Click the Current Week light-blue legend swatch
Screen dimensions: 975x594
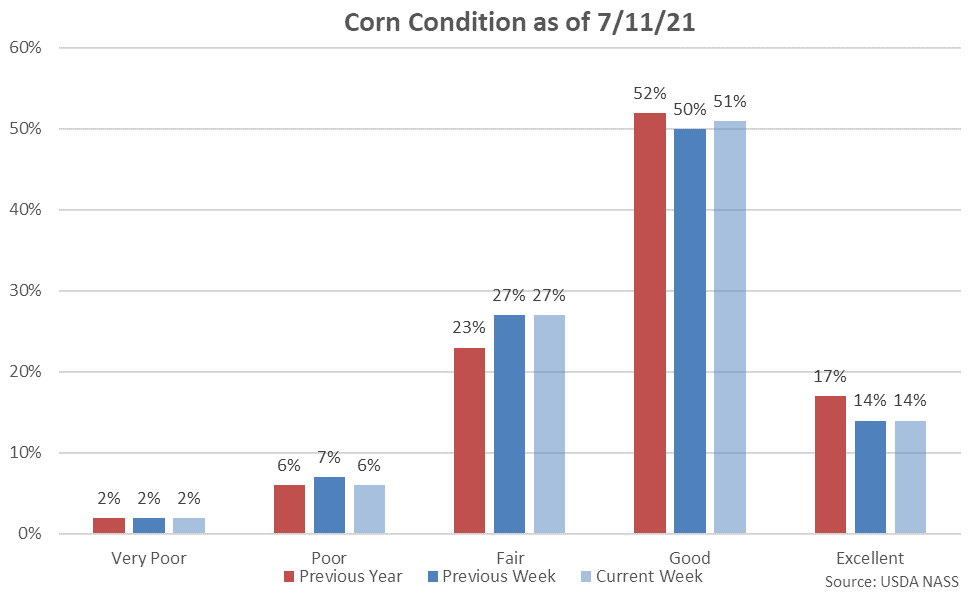click(586, 577)
